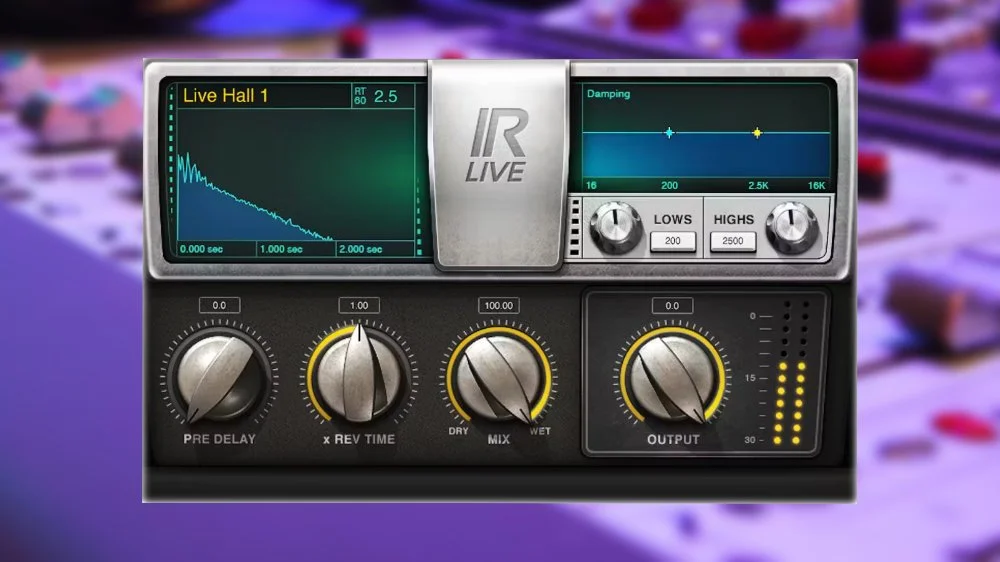Click the Damping label in graph
The height and width of the screenshot is (562, 1000).
608,94
